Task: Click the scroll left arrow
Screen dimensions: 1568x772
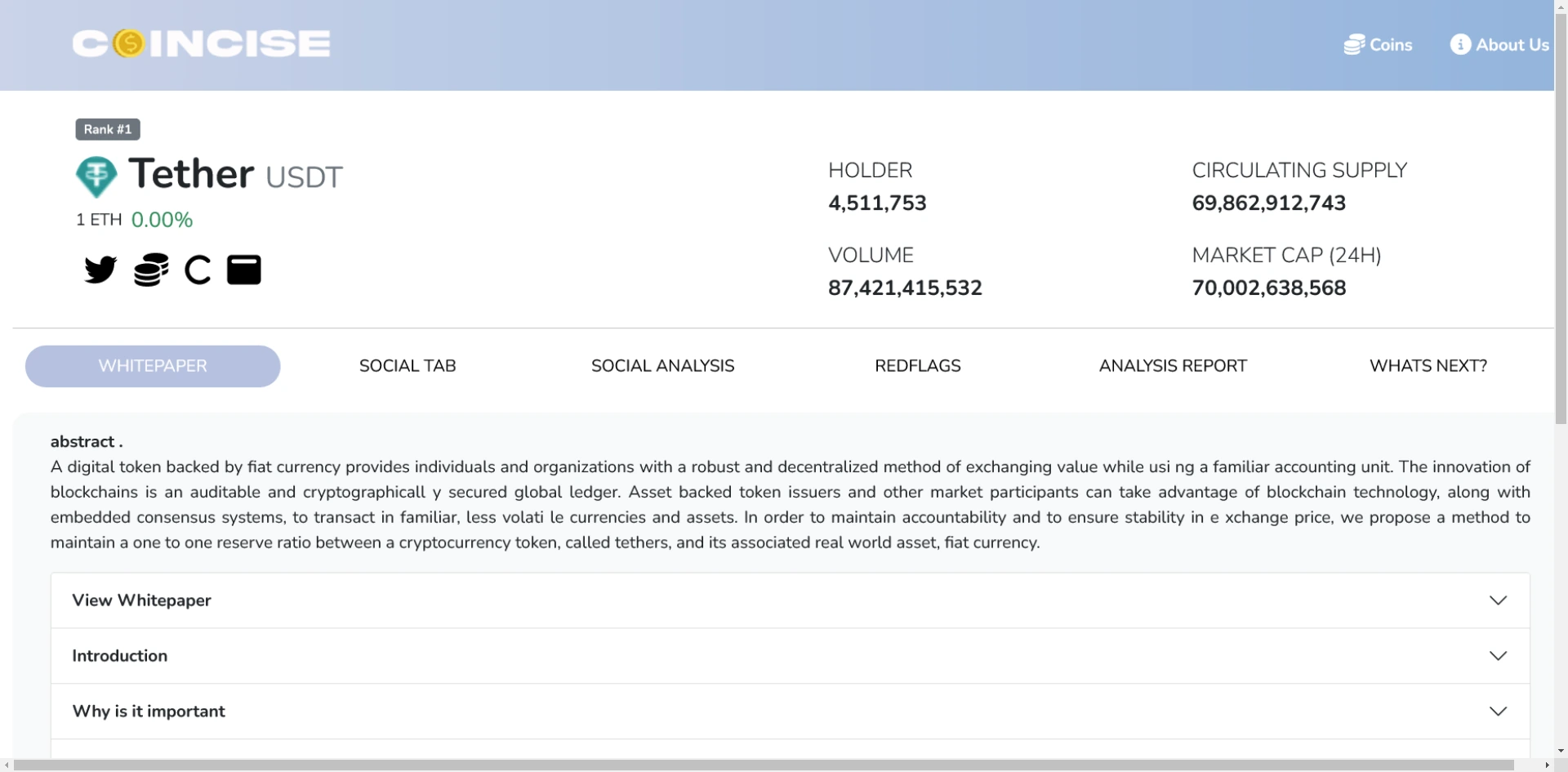Action: [x=7, y=765]
